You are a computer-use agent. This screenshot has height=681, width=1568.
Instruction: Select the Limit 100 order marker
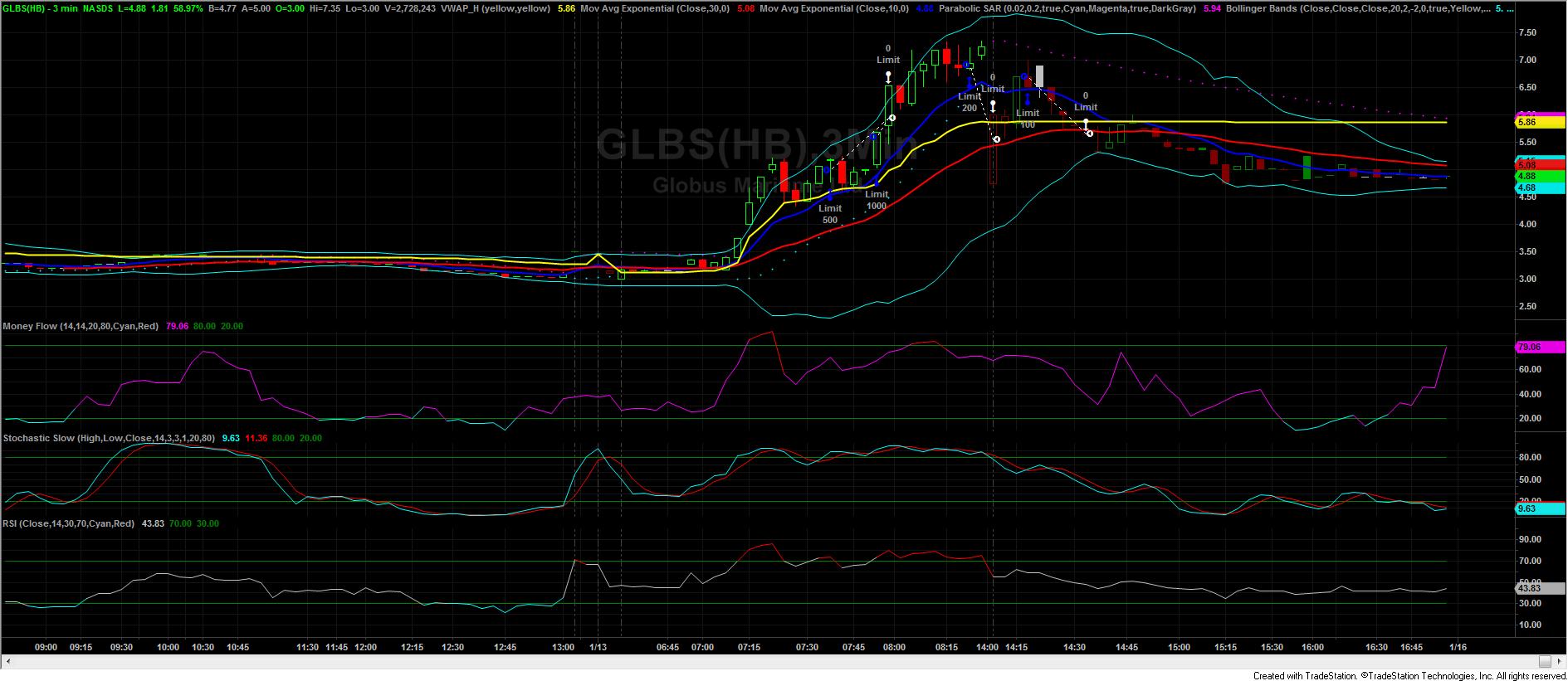click(1028, 119)
